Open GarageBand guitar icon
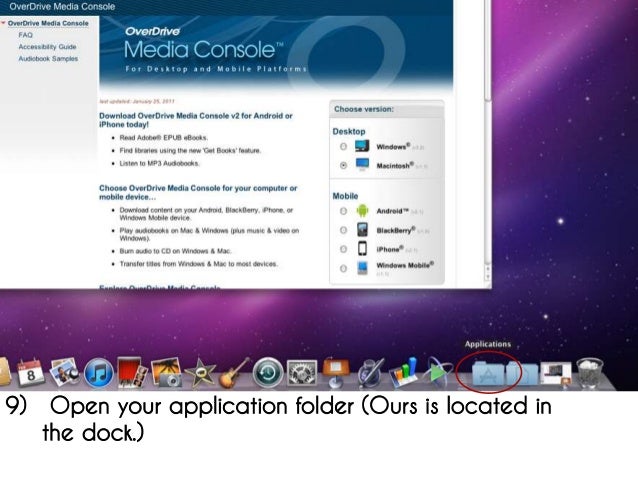The image size is (638, 479). pos(234,373)
